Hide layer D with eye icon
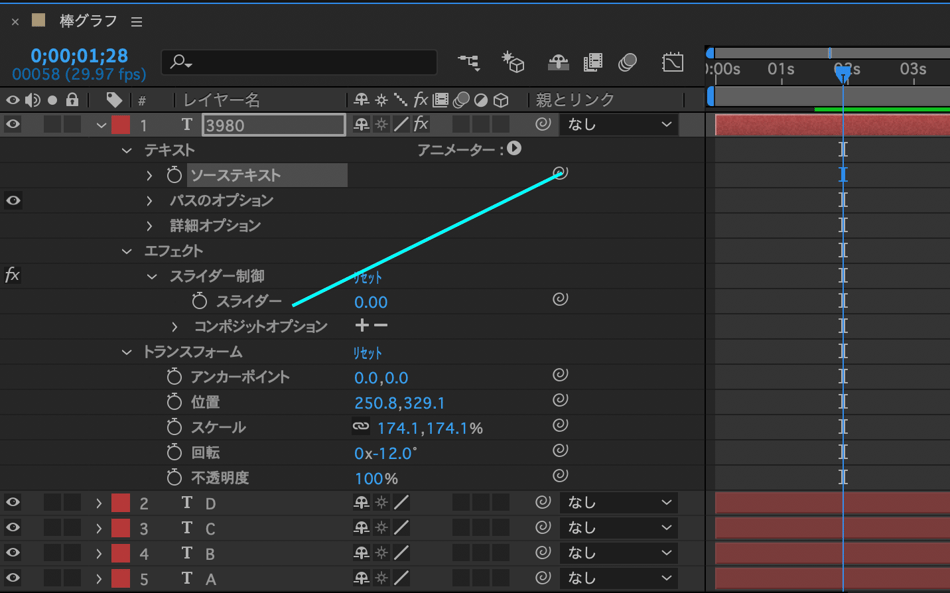This screenshot has height=593, width=950. coord(13,503)
